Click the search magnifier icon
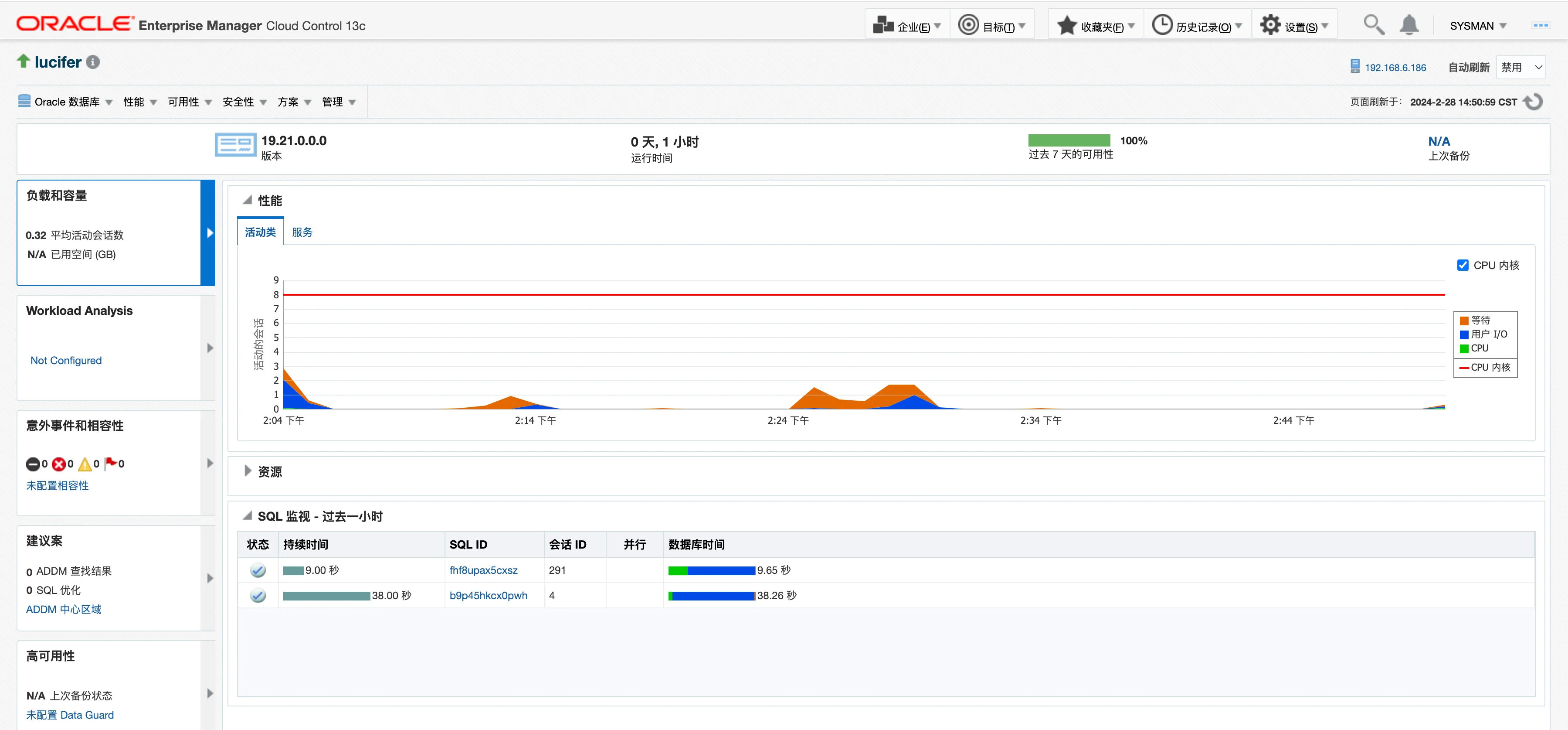1568x730 pixels. pyautogui.click(x=1373, y=26)
